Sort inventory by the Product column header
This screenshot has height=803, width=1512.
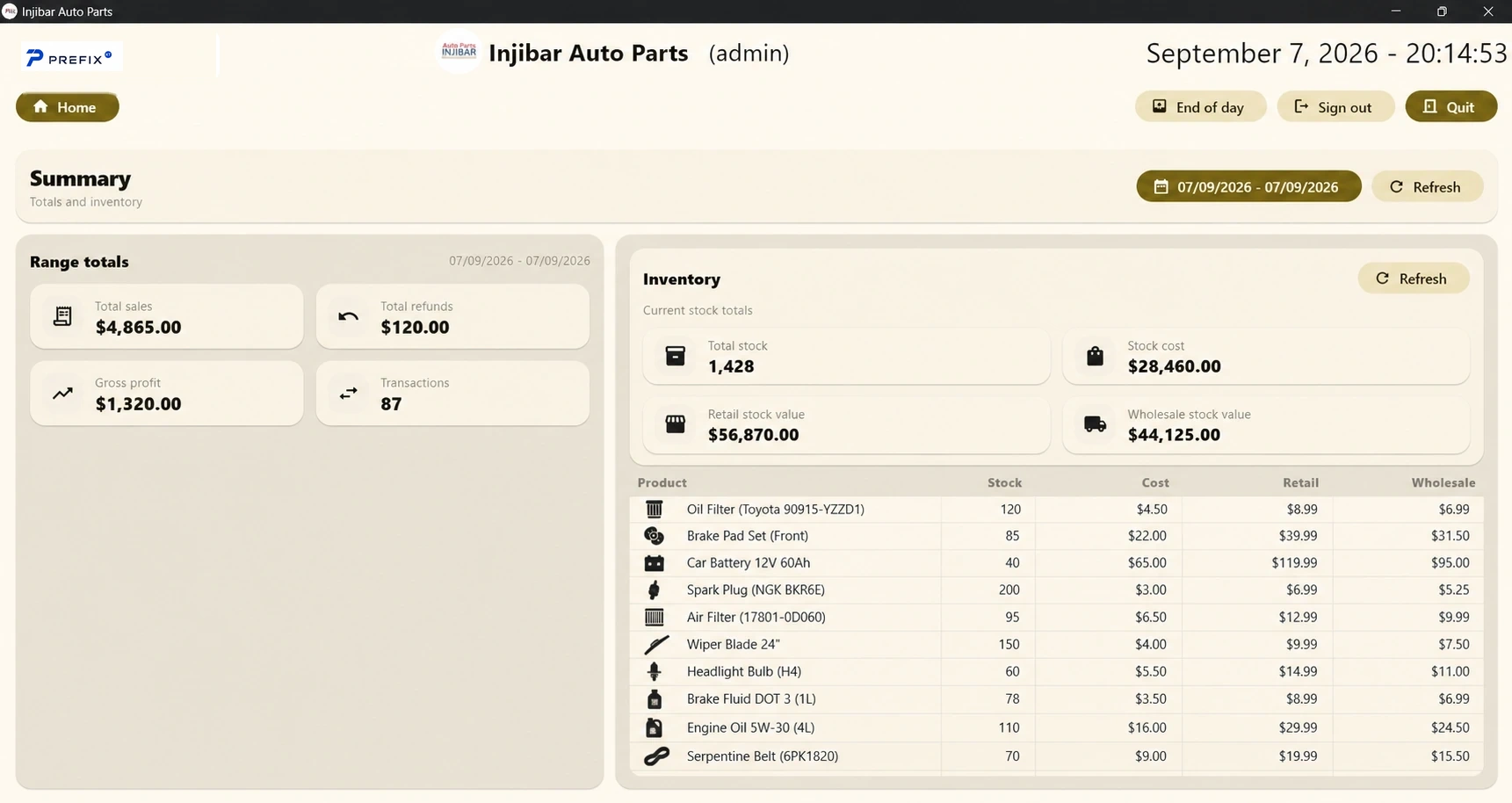point(662,483)
